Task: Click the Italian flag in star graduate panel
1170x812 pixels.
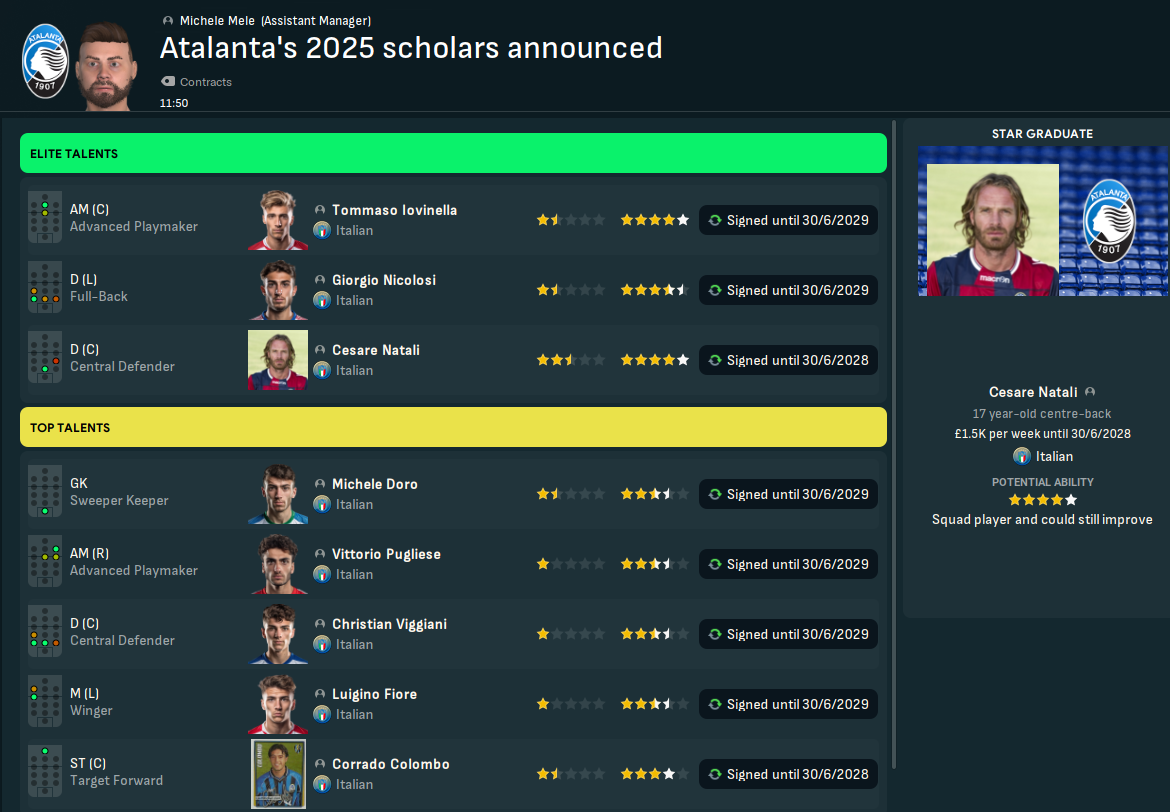Action: (x=1022, y=456)
